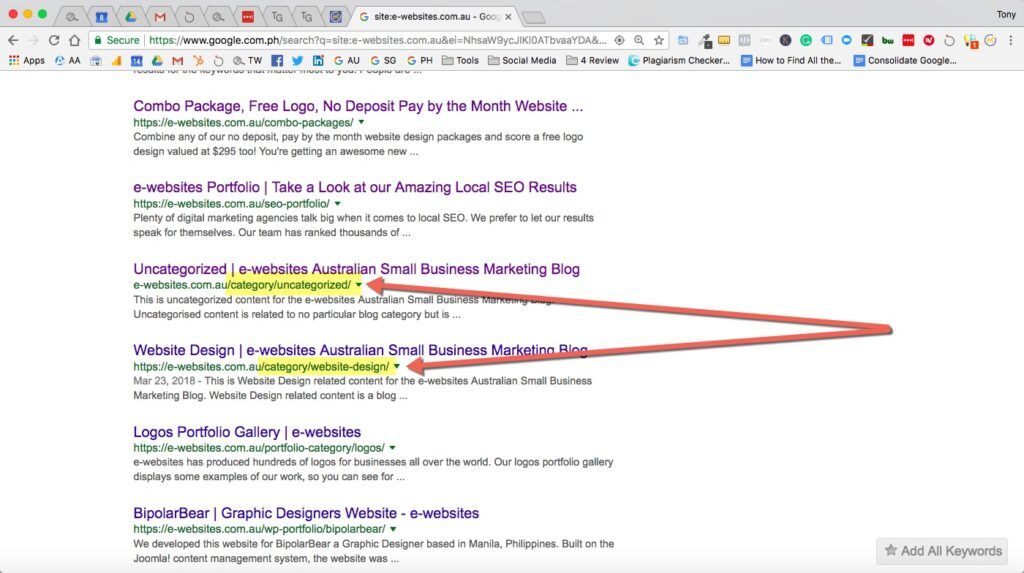Open the calendar 14 bookmark icon

[136, 61]
